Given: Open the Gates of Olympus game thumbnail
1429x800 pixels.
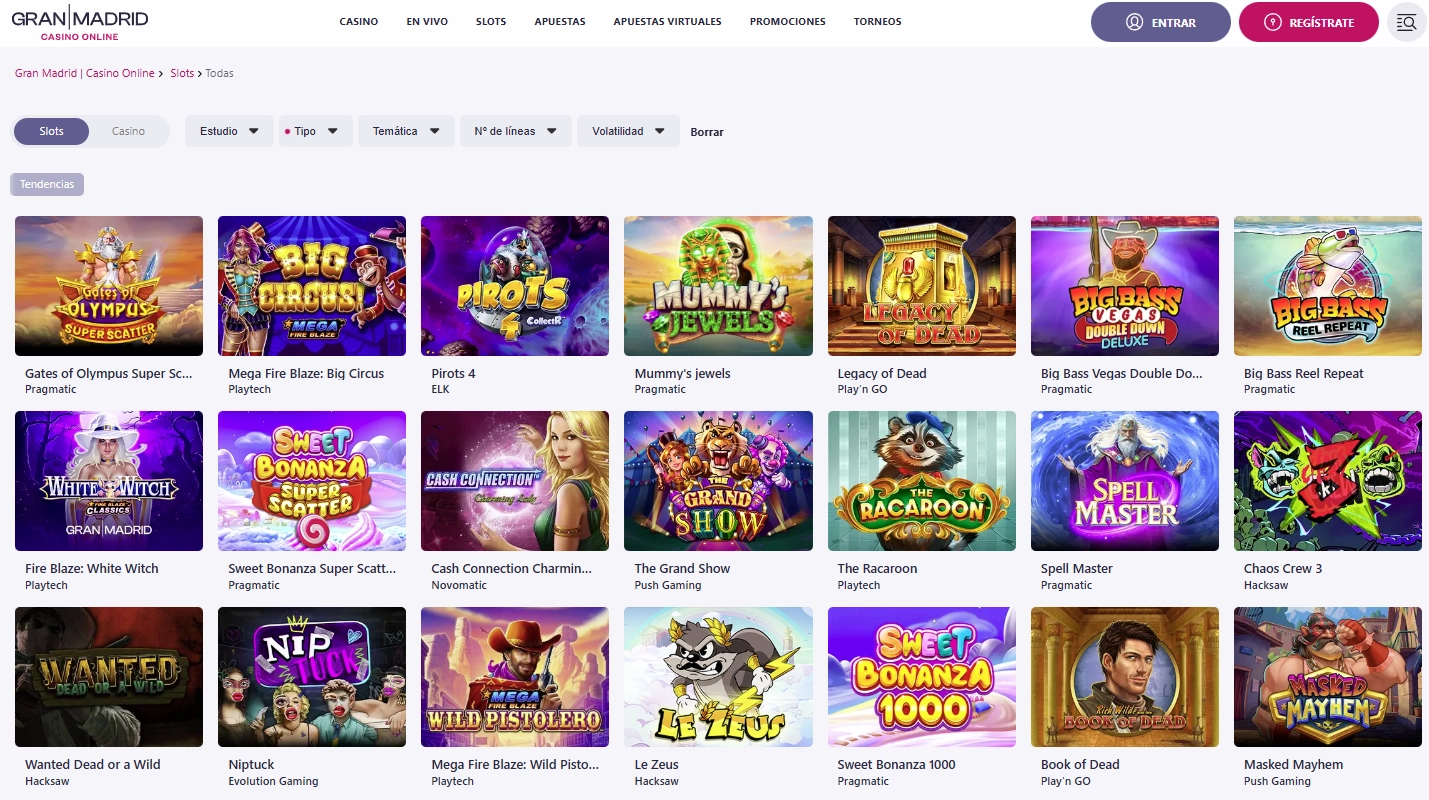Looking at the screenshot, I should (108, 286).
